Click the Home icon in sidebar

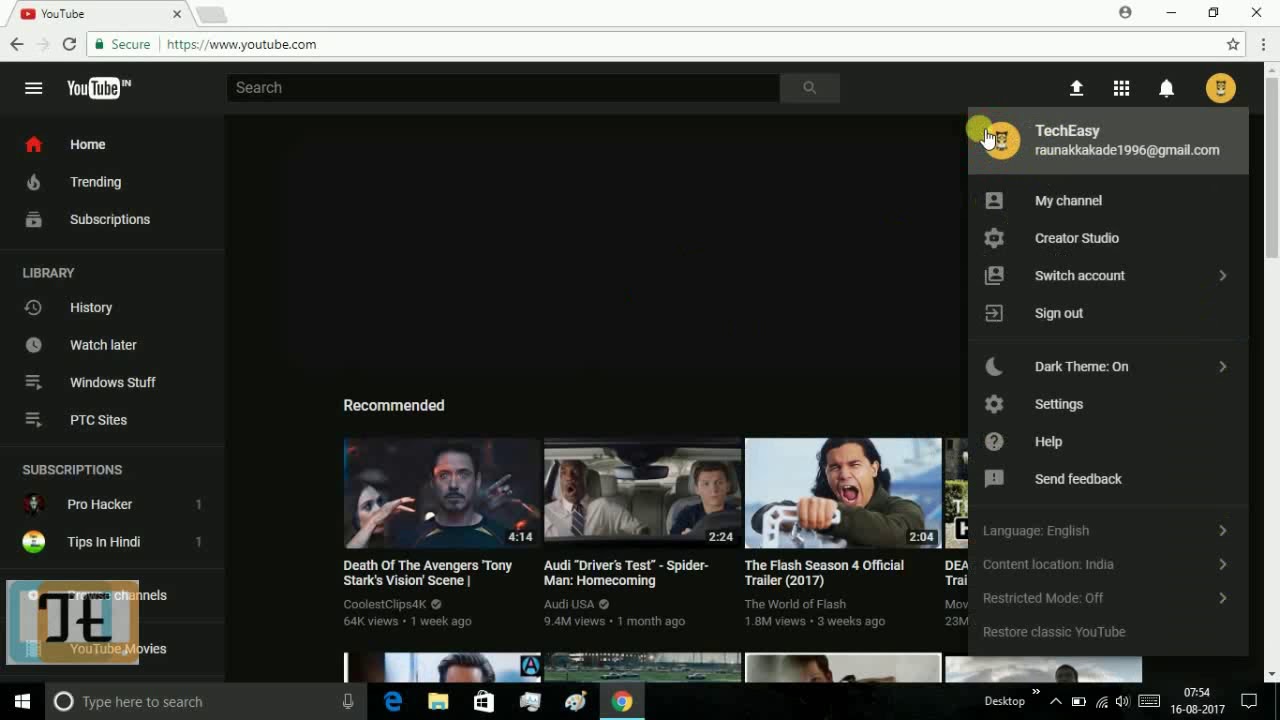click(x=33, y=144)
